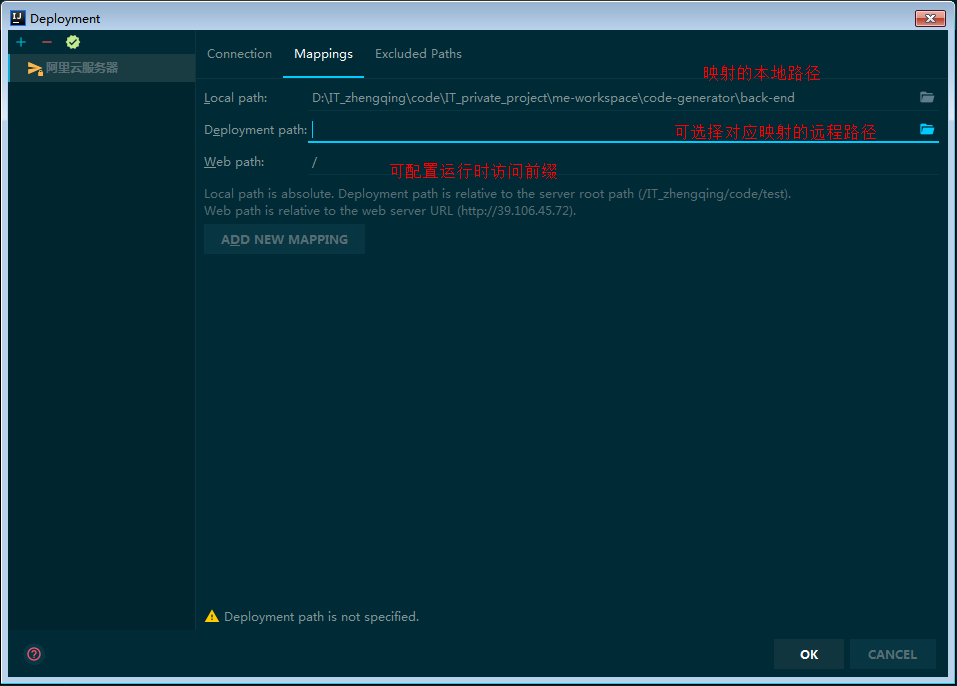Browse for Local path folder icon
This screenshot has height=686, width=957.
pyautogui.click(x=926, y=97)
